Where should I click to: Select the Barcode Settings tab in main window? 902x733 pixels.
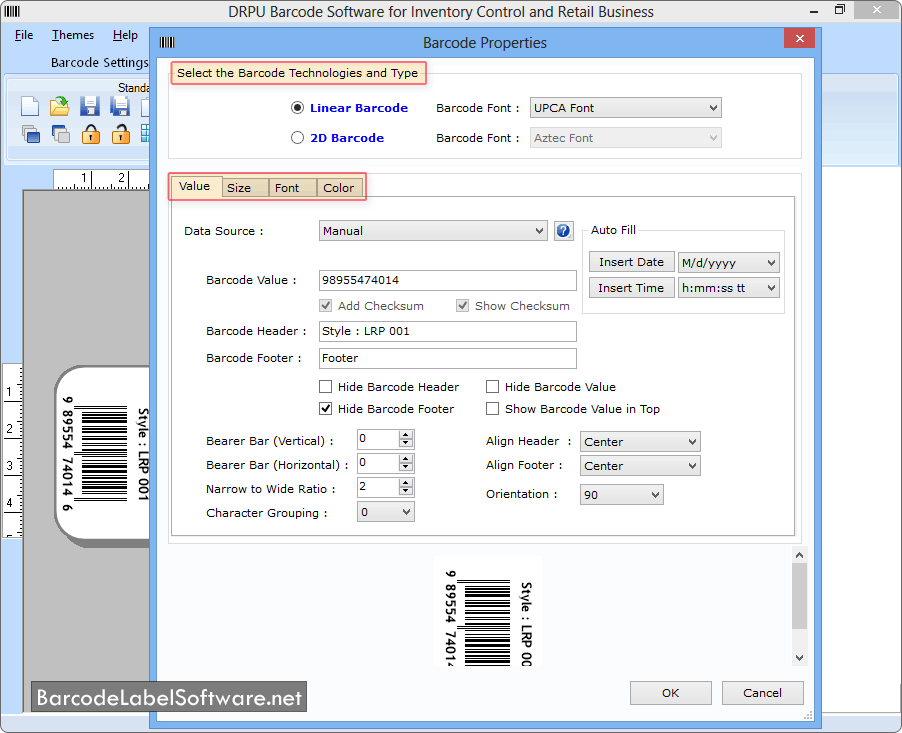point(100,62)
